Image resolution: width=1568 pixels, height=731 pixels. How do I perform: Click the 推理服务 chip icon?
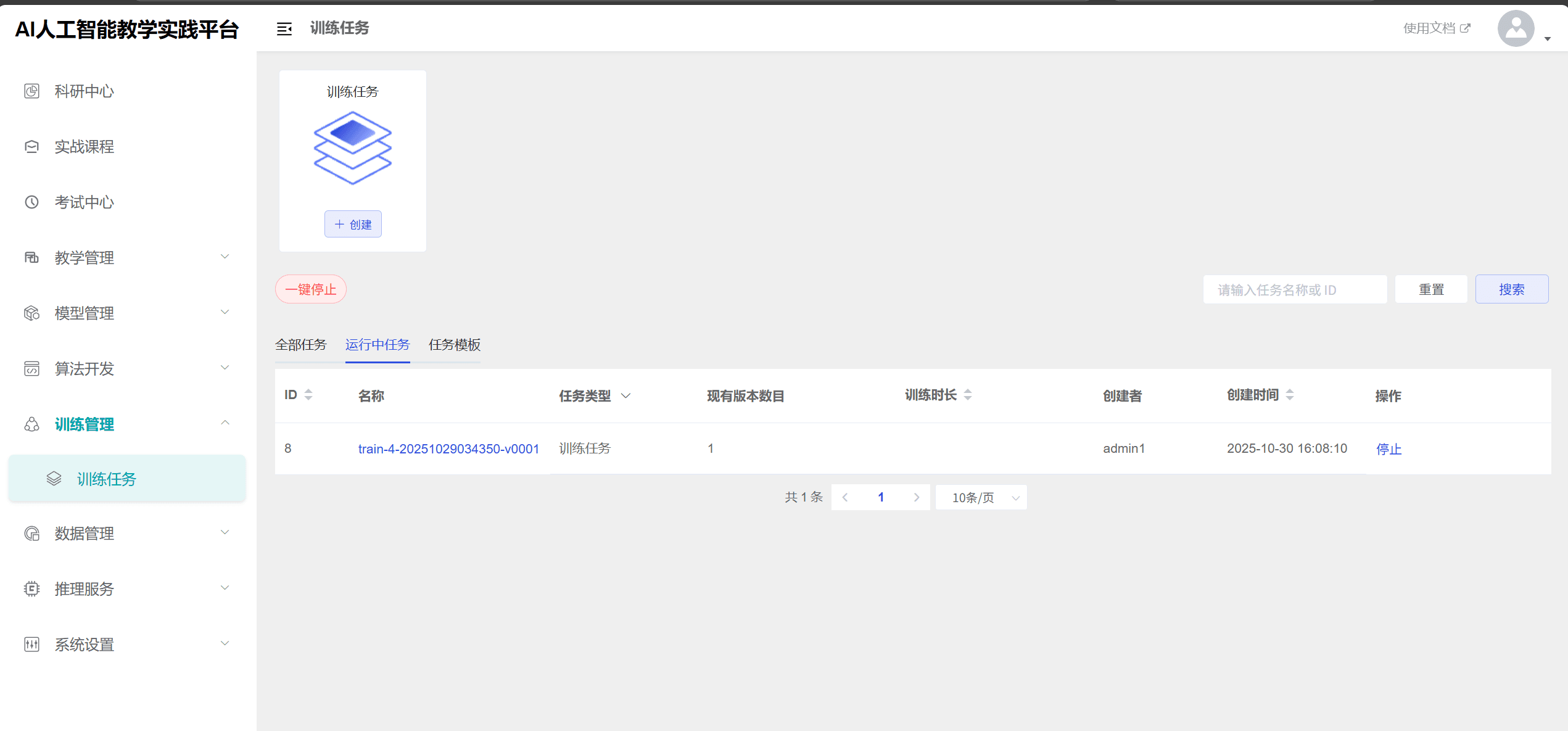[x=31, y=589]
